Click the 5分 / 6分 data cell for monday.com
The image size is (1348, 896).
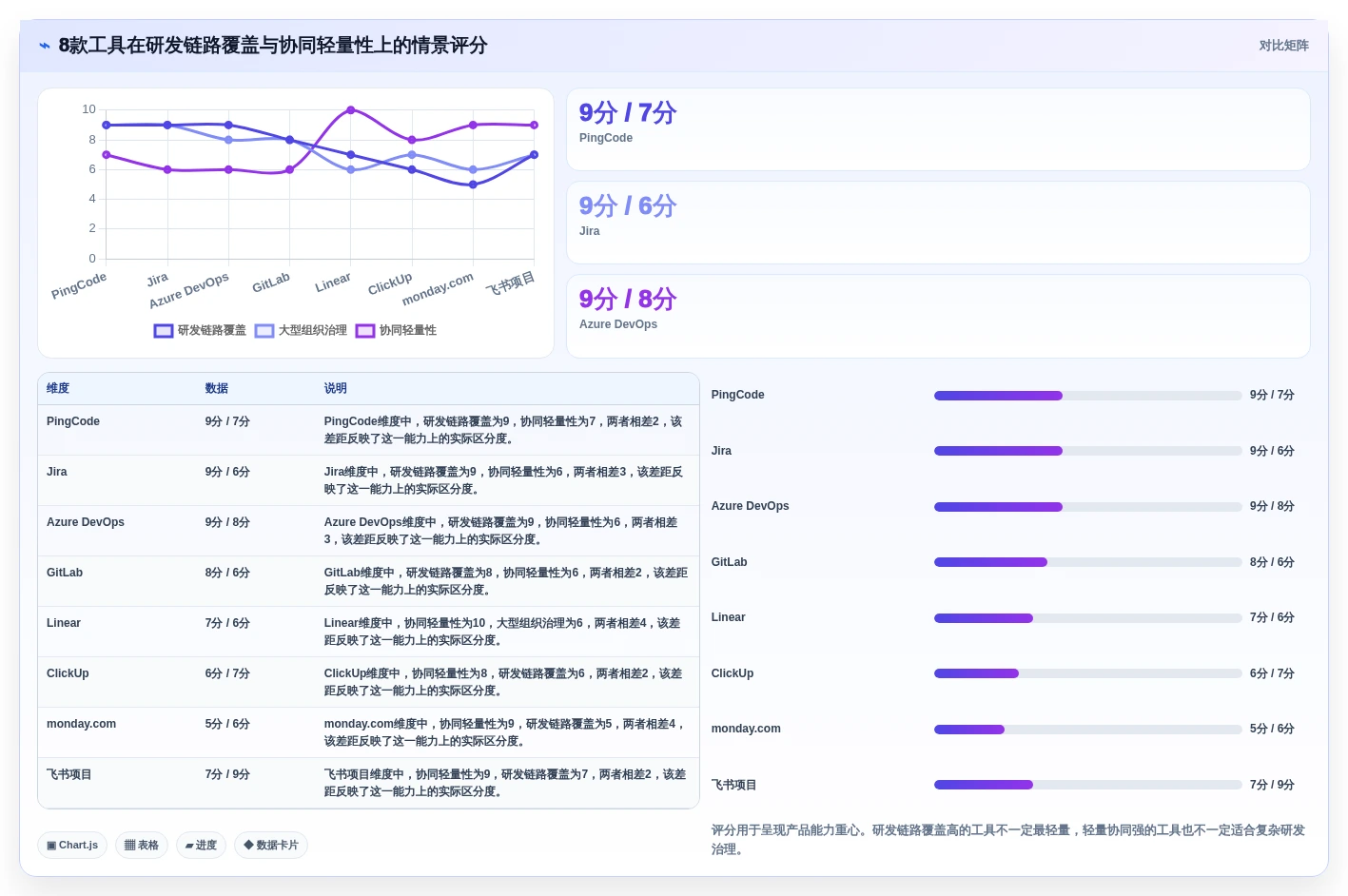pyautogui.click(x=227, y=724)
